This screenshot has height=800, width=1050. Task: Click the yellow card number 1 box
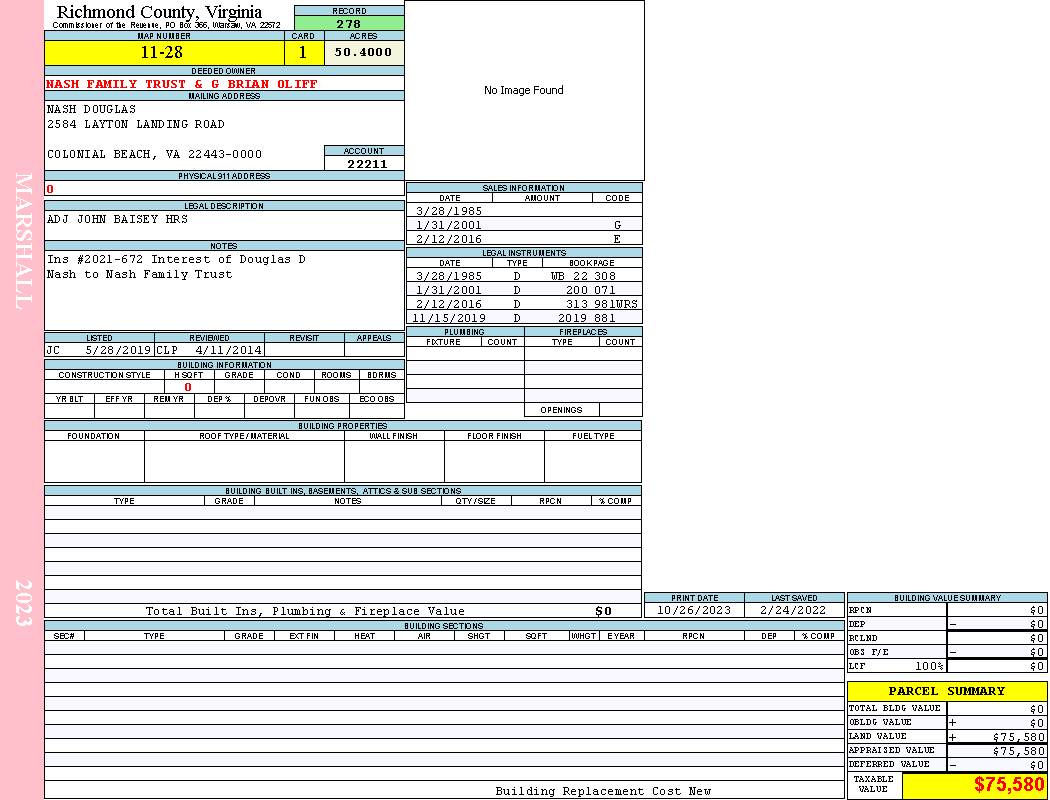click(303, 53)
